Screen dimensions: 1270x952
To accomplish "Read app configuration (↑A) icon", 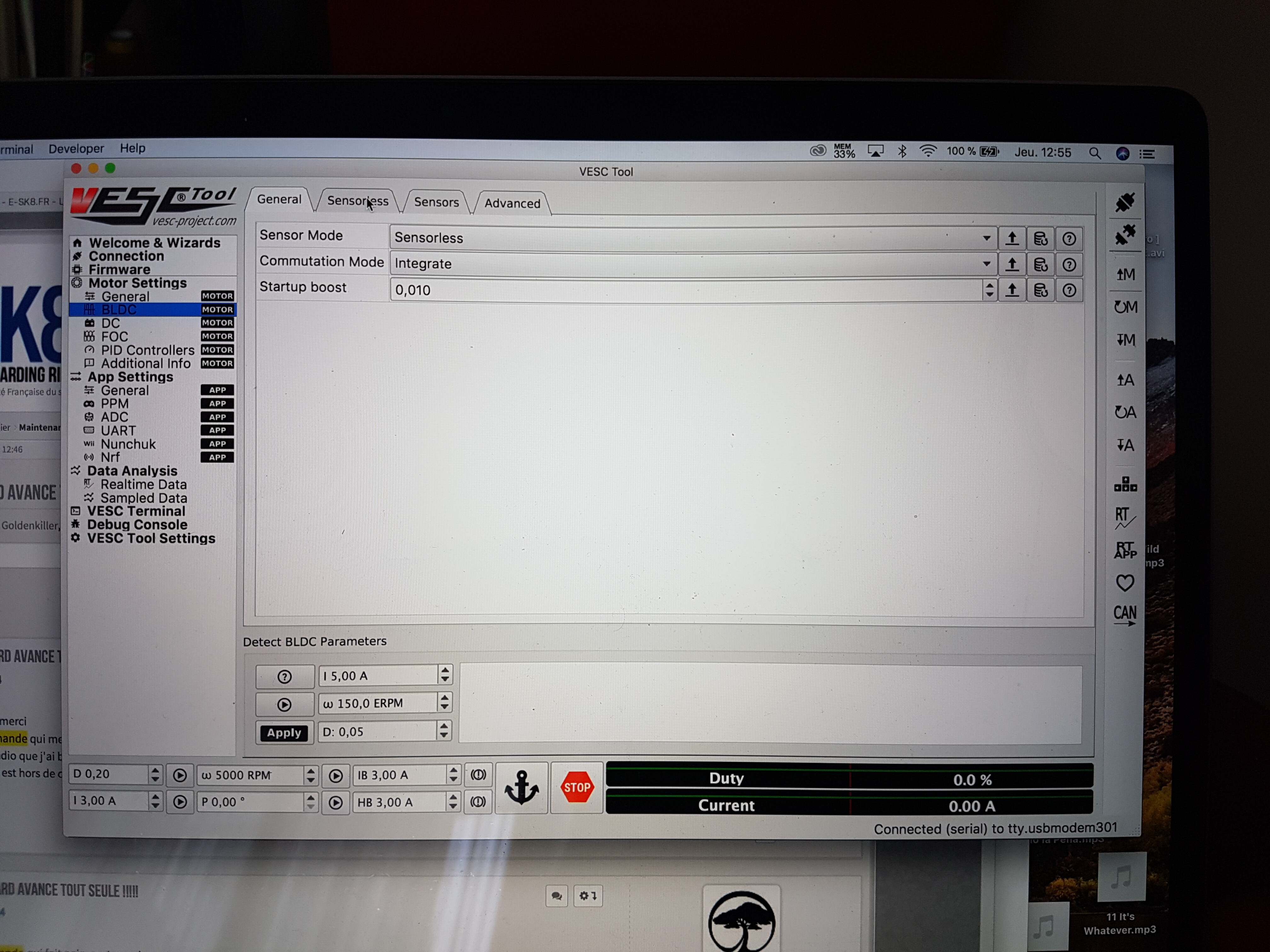I will tap(1125, 380).
